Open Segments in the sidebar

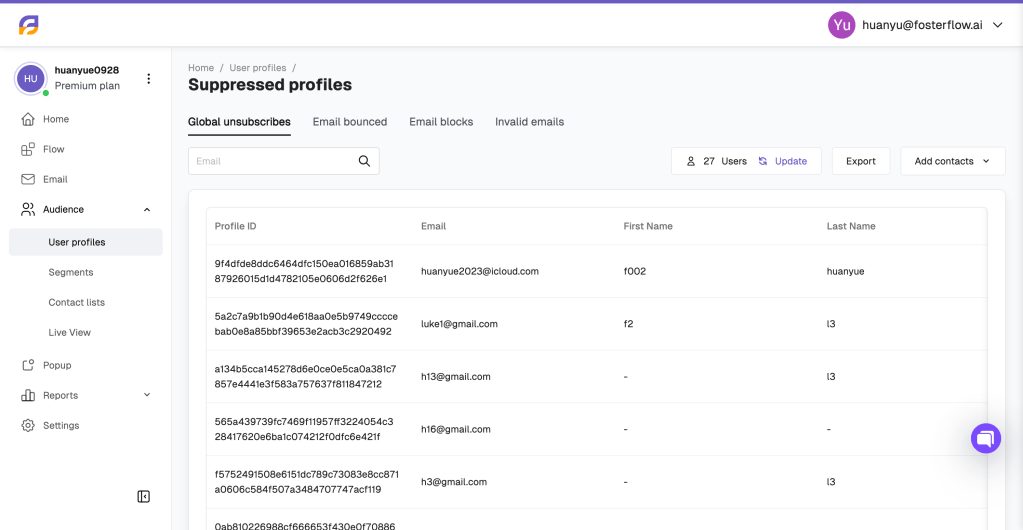point(70,272)
